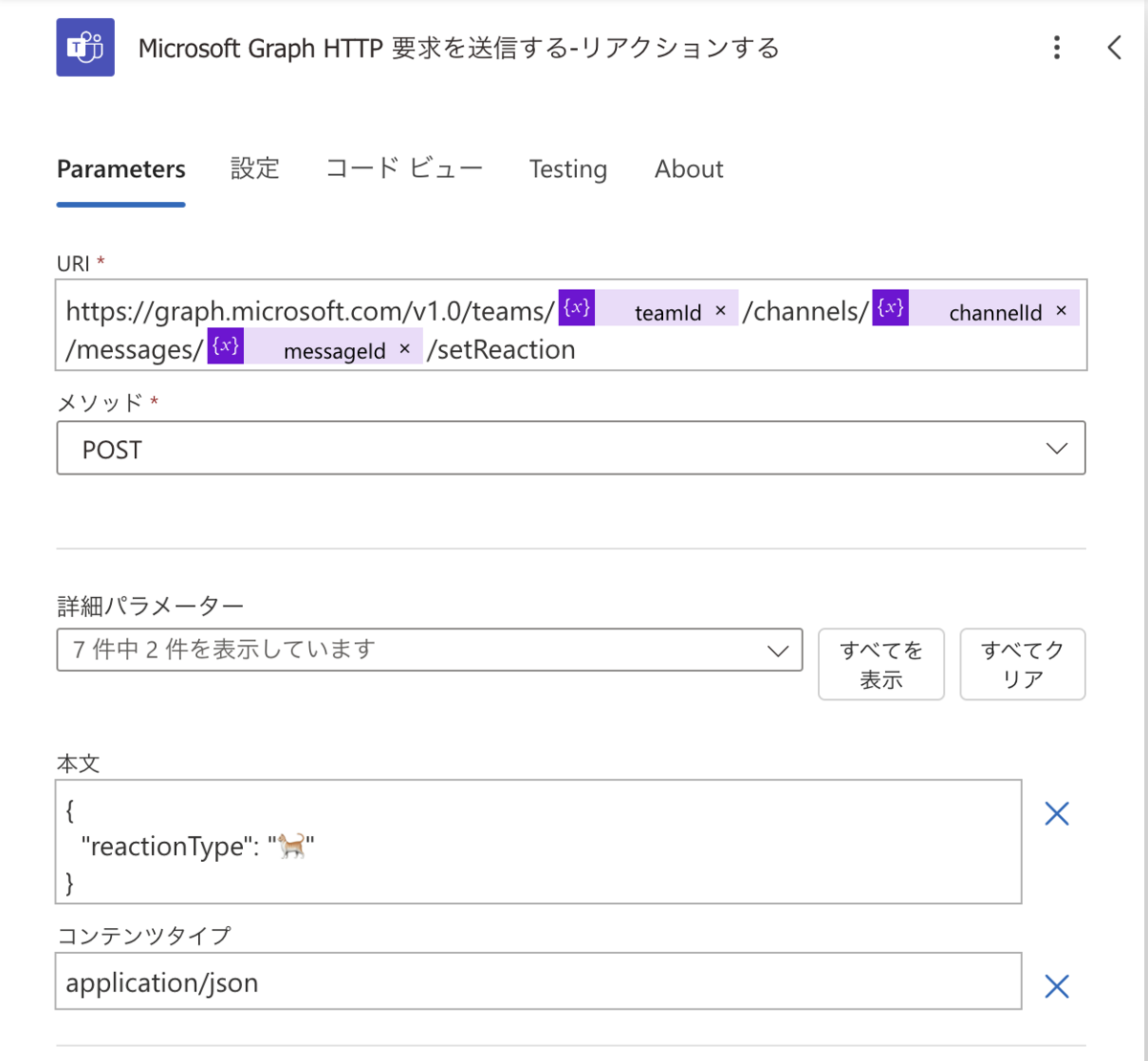The height and width of the screenshot is (1061, 1148).
Task: Click the cat emoji in reactionType
Action: point(292,846)
